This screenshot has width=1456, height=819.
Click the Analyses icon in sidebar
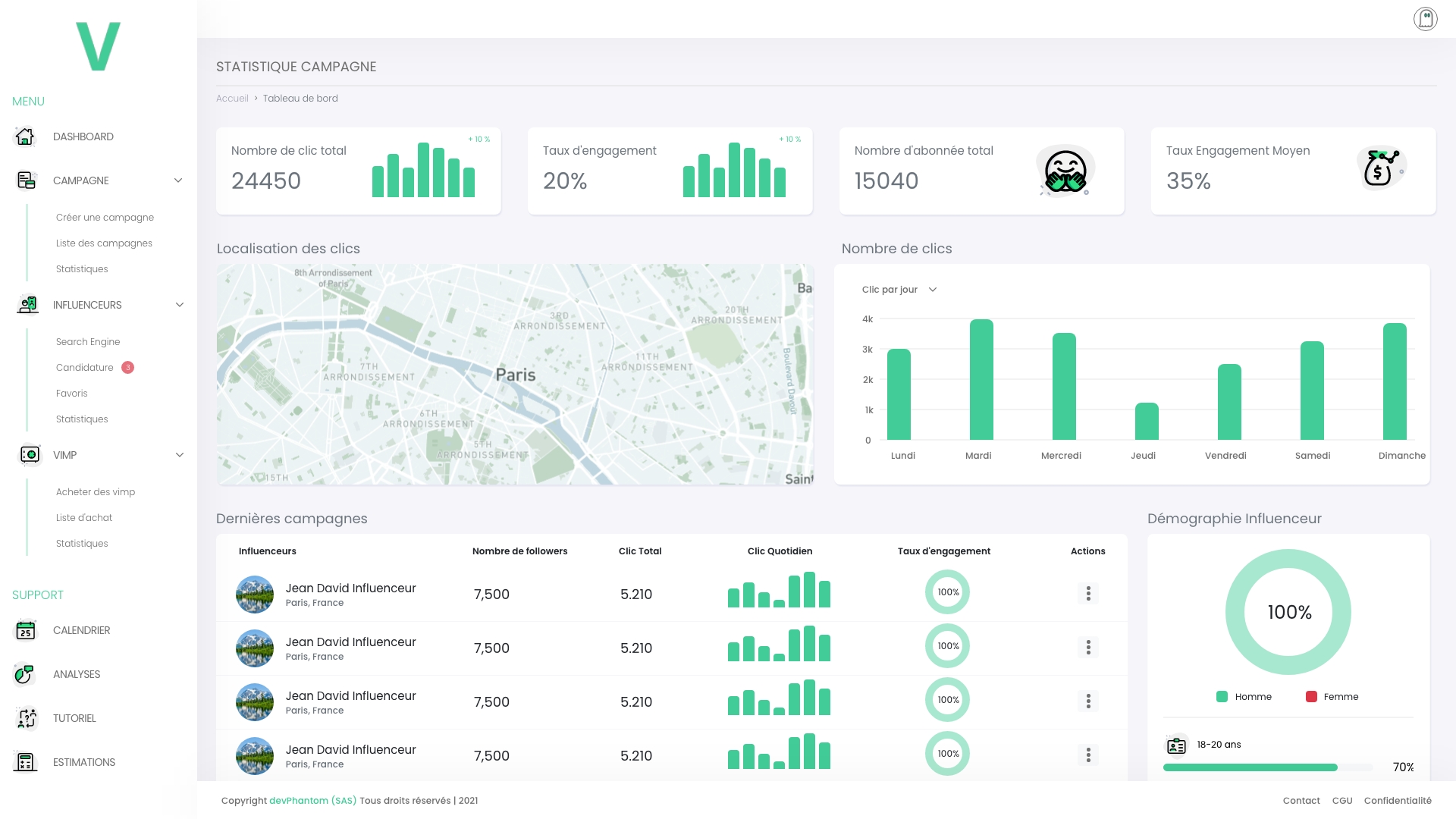[24, 674]
